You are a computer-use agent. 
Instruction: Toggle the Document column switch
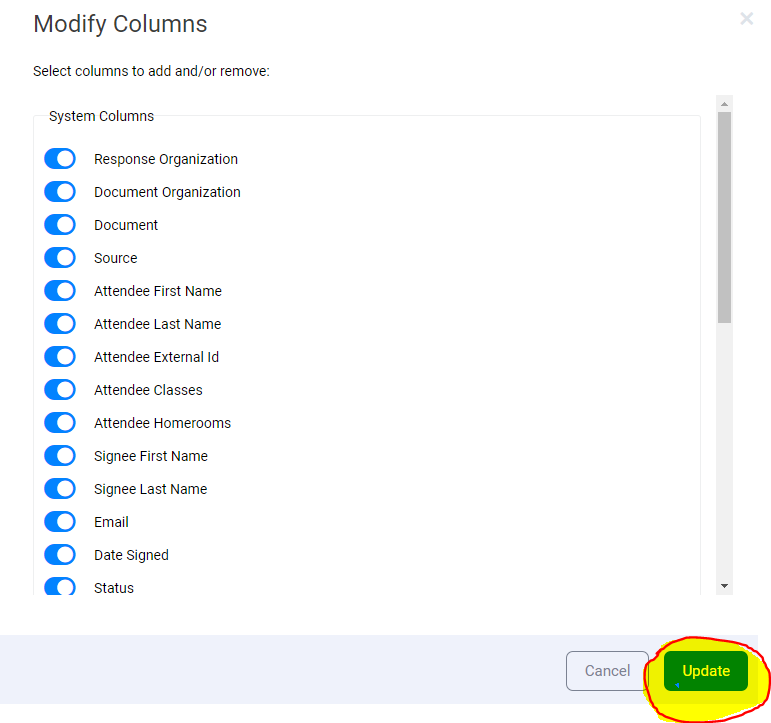click(60, 225)
